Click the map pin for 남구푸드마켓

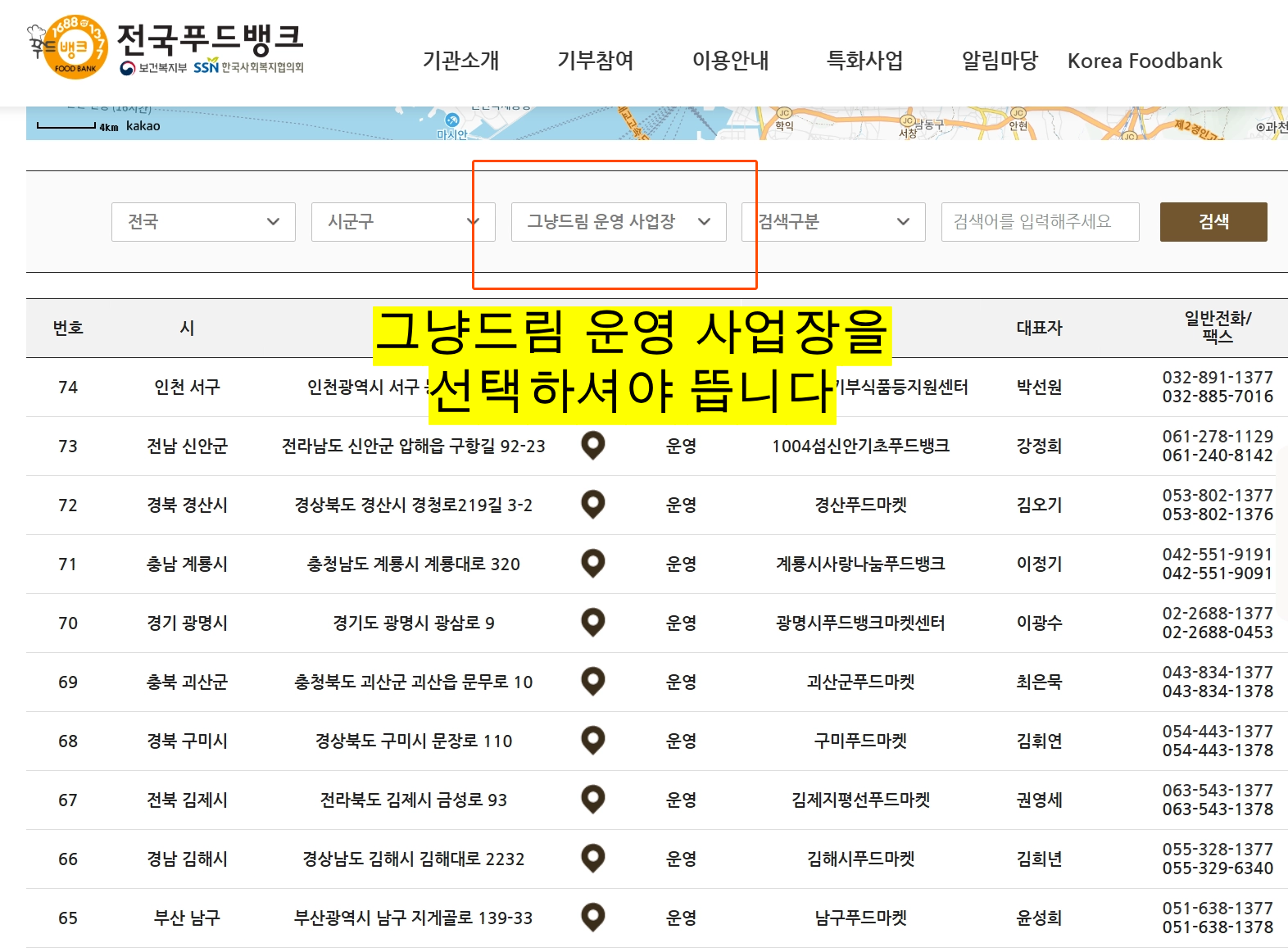click(x=592, y=918)
